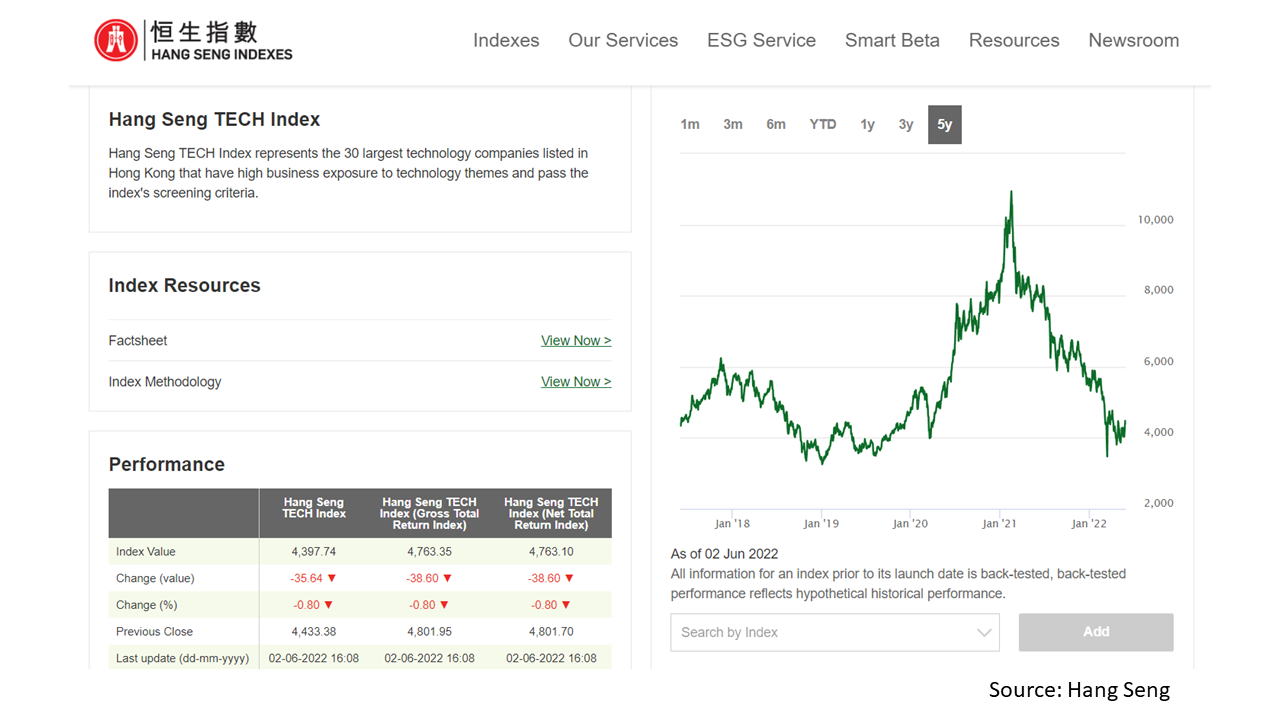Click the peak of the index chart line
This screenshot has width=1280, height=720.
[1011, 192]
